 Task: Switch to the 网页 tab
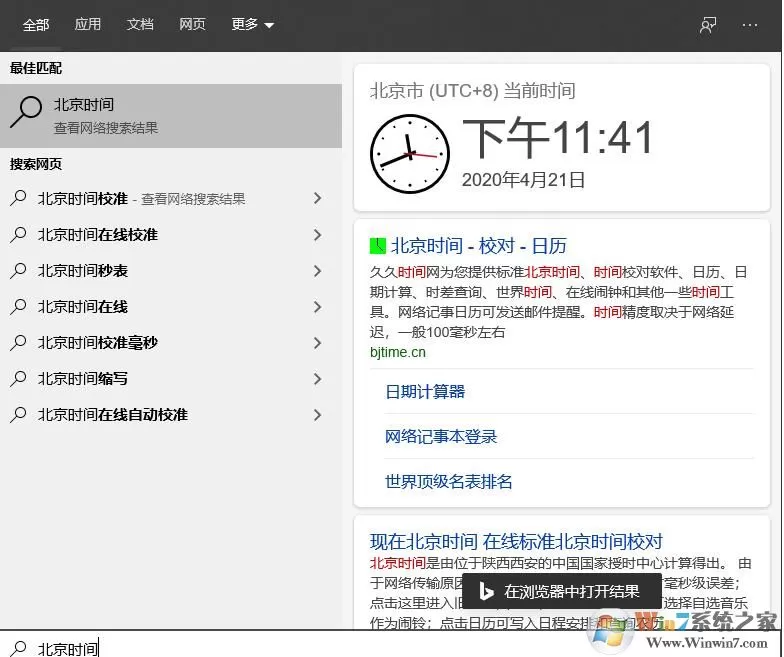point(192,24)
